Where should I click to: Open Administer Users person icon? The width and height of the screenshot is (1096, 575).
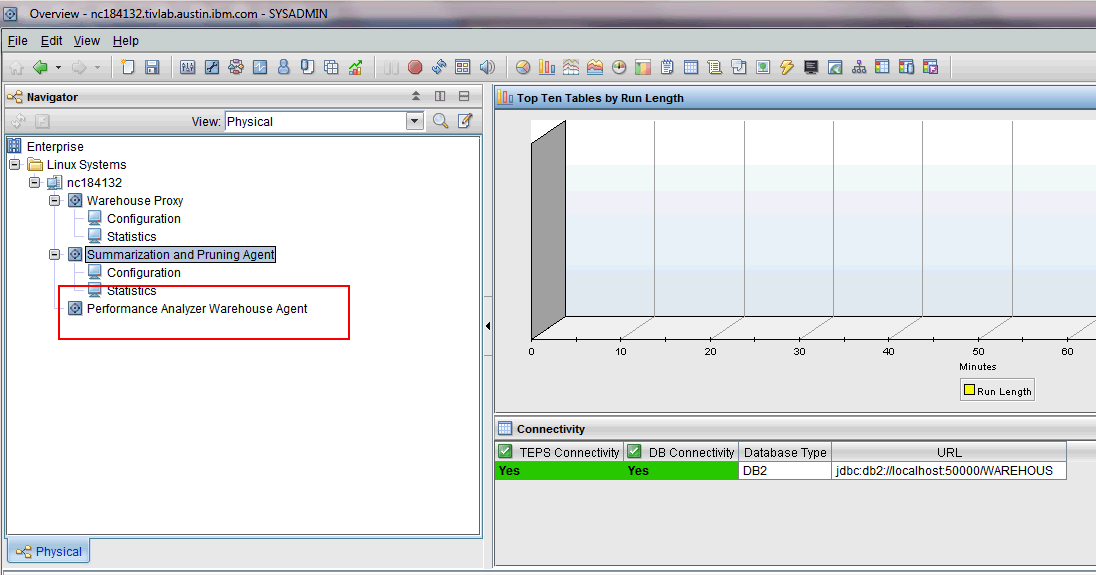tap(283, 67)
